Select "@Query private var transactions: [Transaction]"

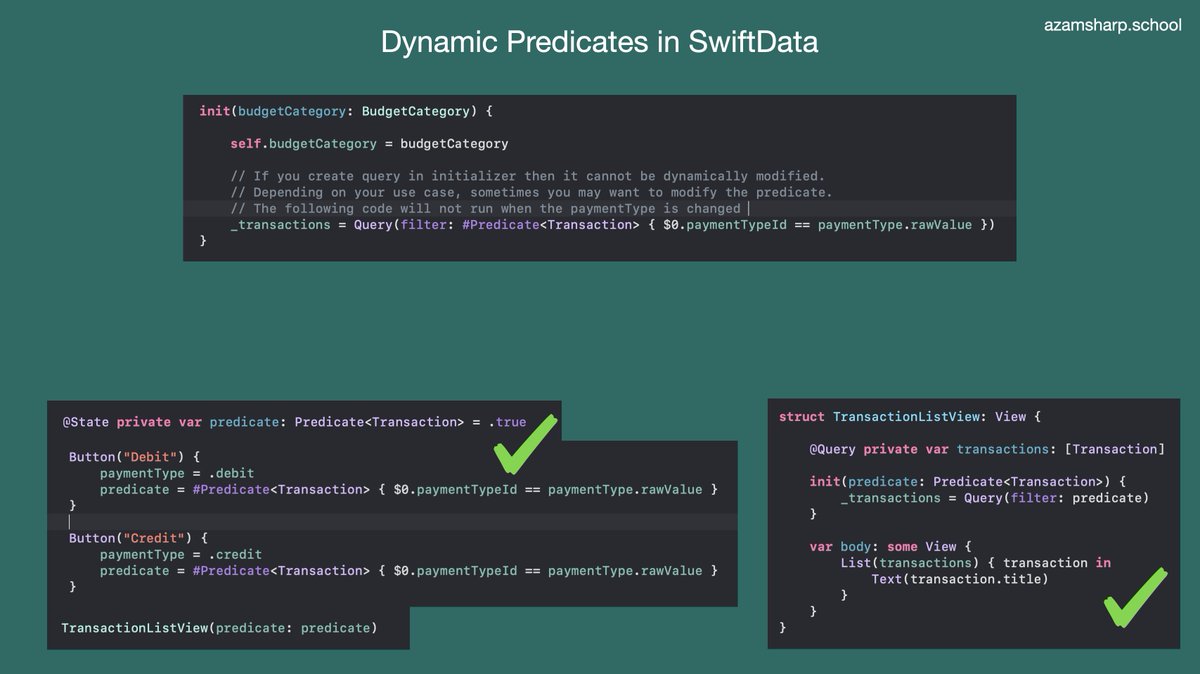point(987,450)
